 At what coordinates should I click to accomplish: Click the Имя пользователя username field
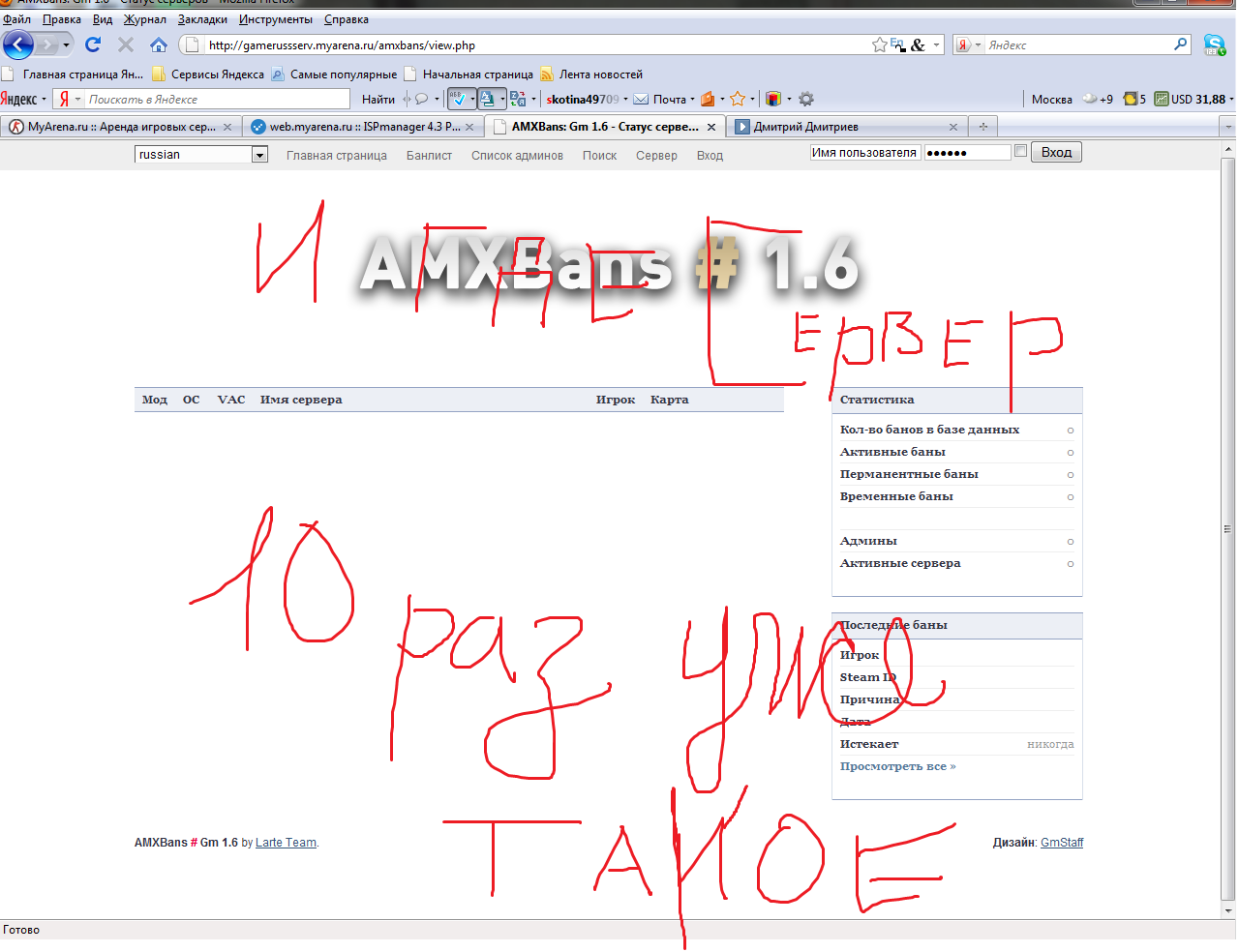[x=864, y=153]
